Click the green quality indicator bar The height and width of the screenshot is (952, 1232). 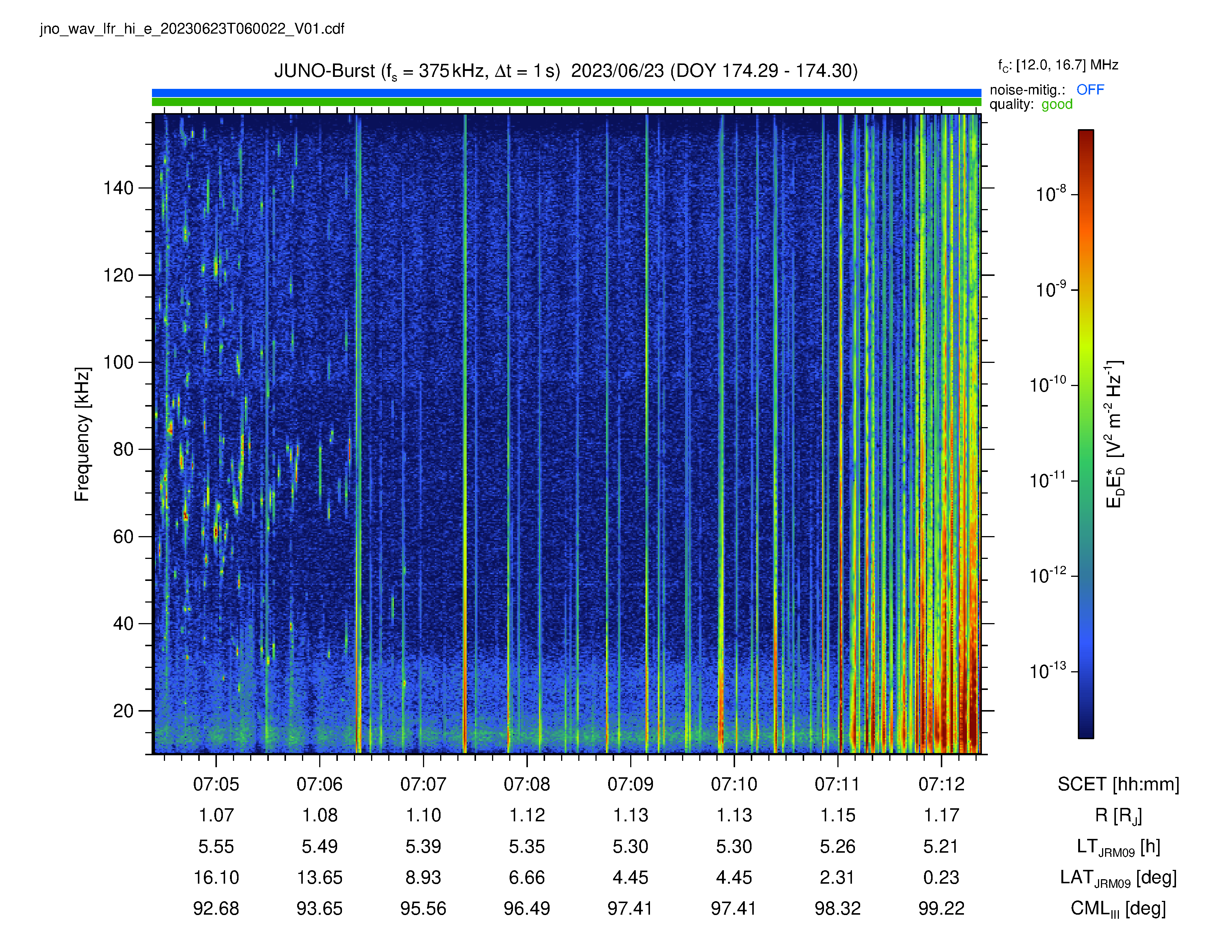point(566,102)
